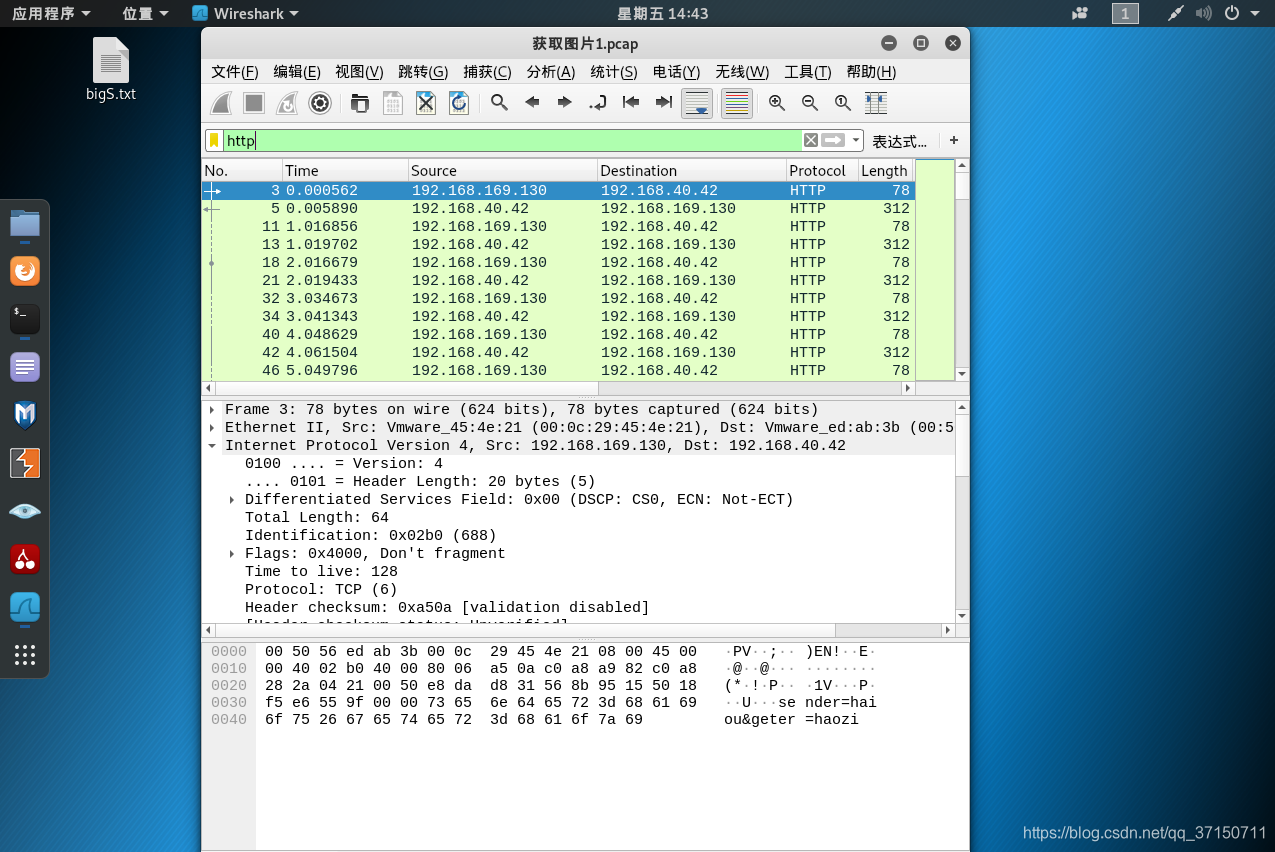Open the 编辑(E) menu
Viewport: 1275px width, 852px height.
[x=297, y=72]
